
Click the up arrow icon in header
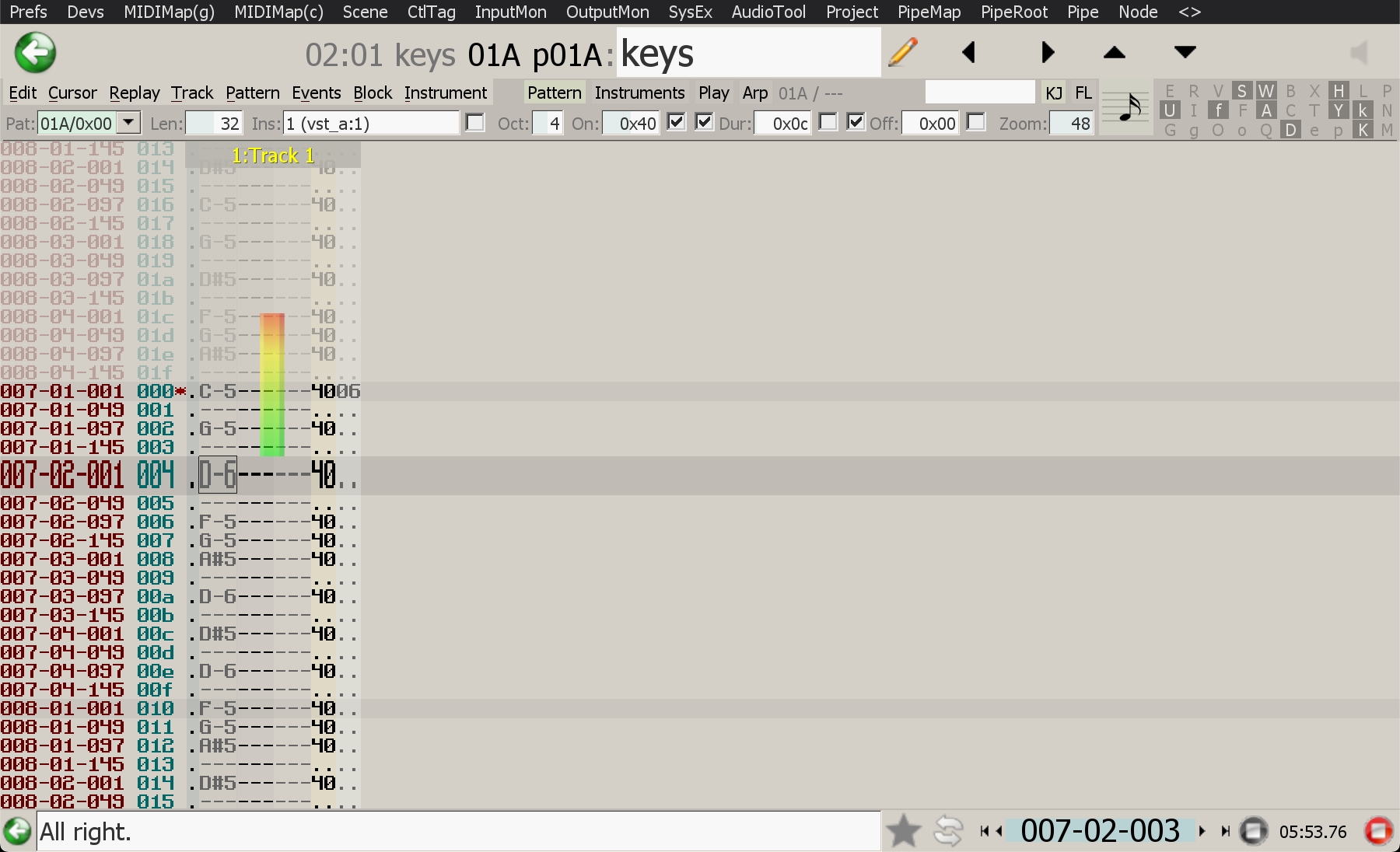pyautogui.click(x=1114, y=53)
